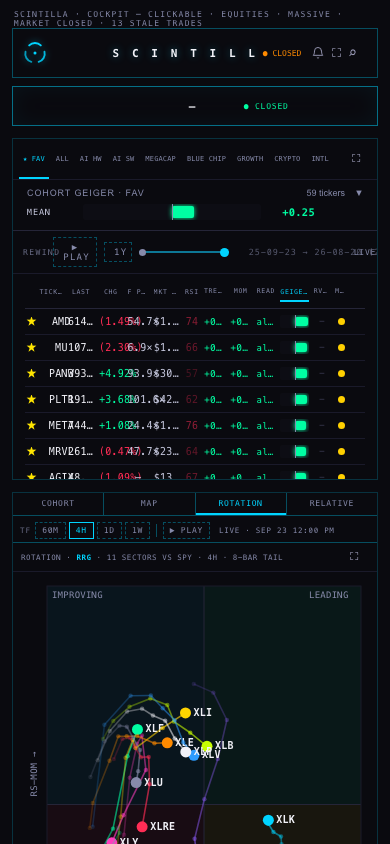Expand the 59 tickers dropdown arrow
The width and height of the screenshot is (390, 844).
pyautogui.click(x=359, y=193)
